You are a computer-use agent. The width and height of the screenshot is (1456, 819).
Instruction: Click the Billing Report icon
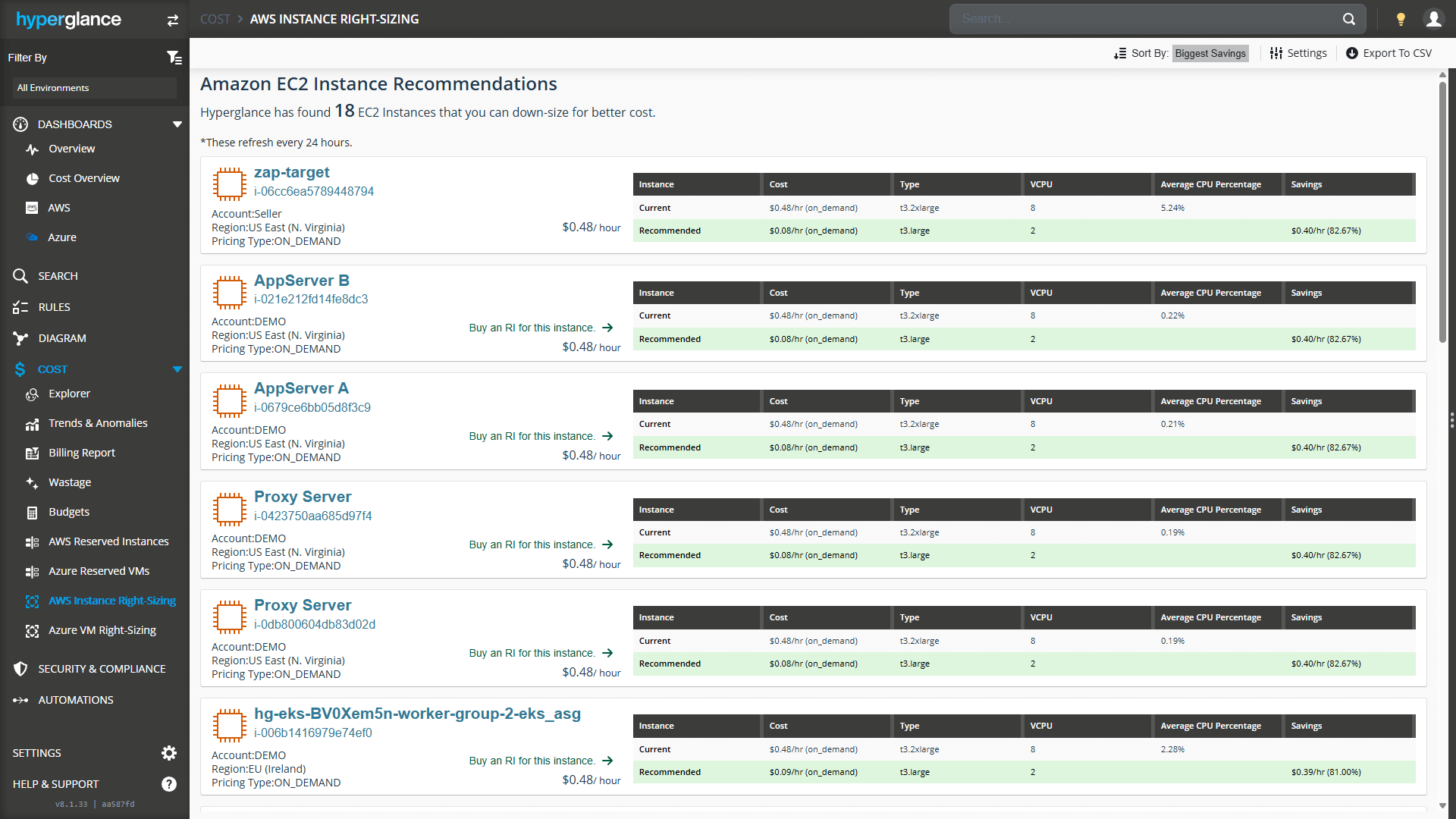32,453
